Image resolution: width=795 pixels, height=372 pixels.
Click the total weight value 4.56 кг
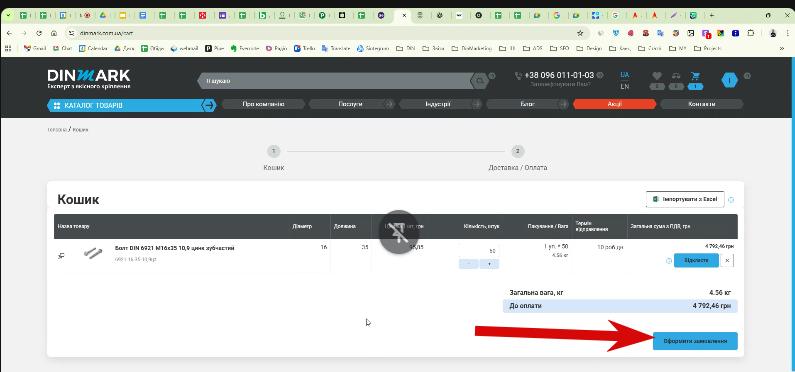coord(720,292)
